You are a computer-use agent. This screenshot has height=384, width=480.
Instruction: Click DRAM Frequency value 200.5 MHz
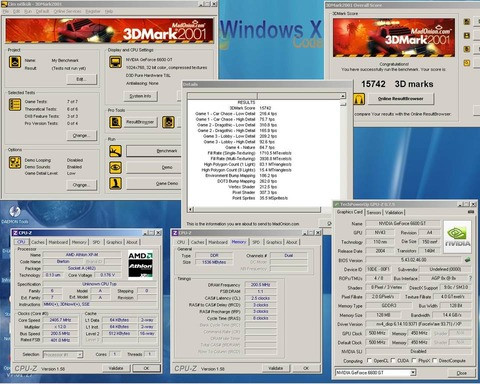click(260, 285)
